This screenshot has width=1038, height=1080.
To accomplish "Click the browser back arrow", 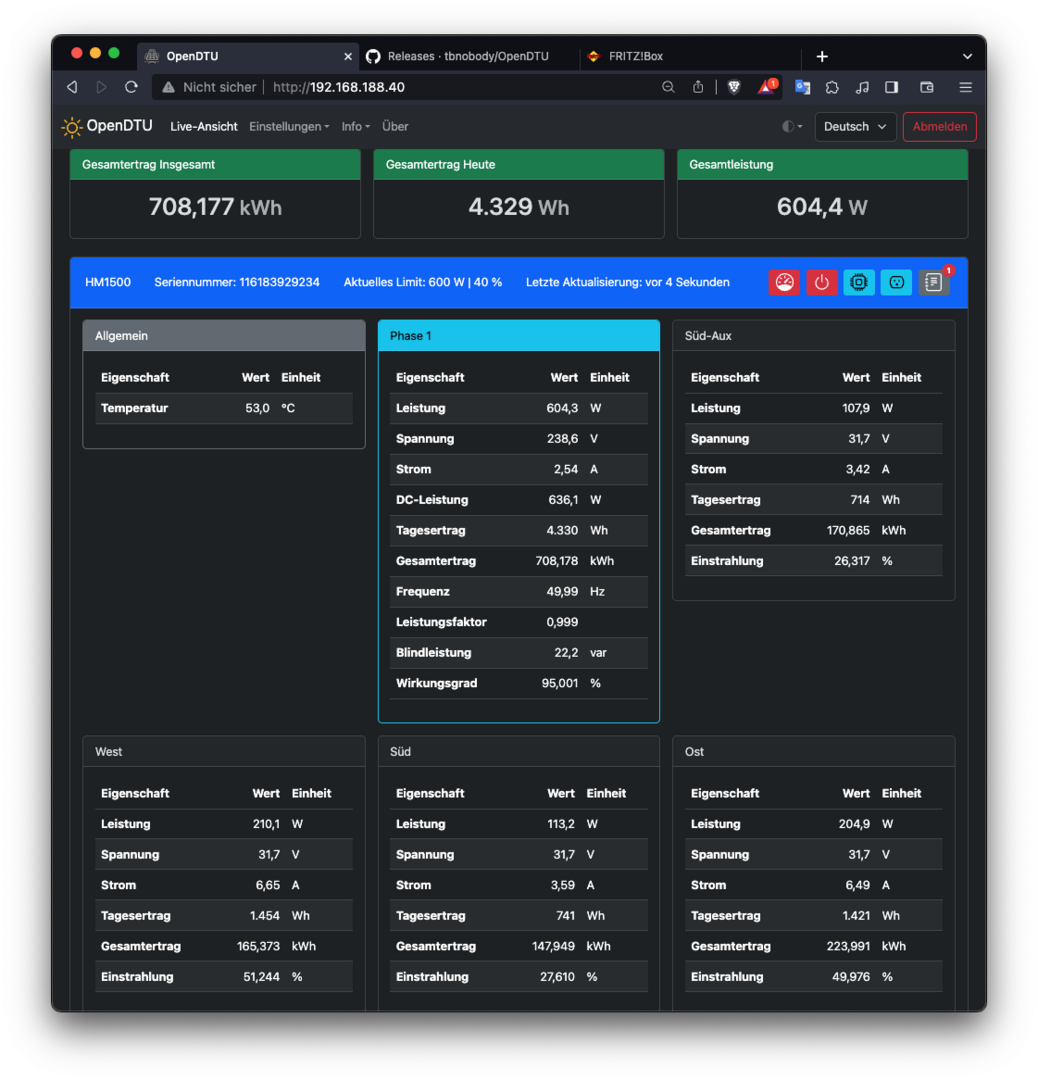I will pos(72,87).
